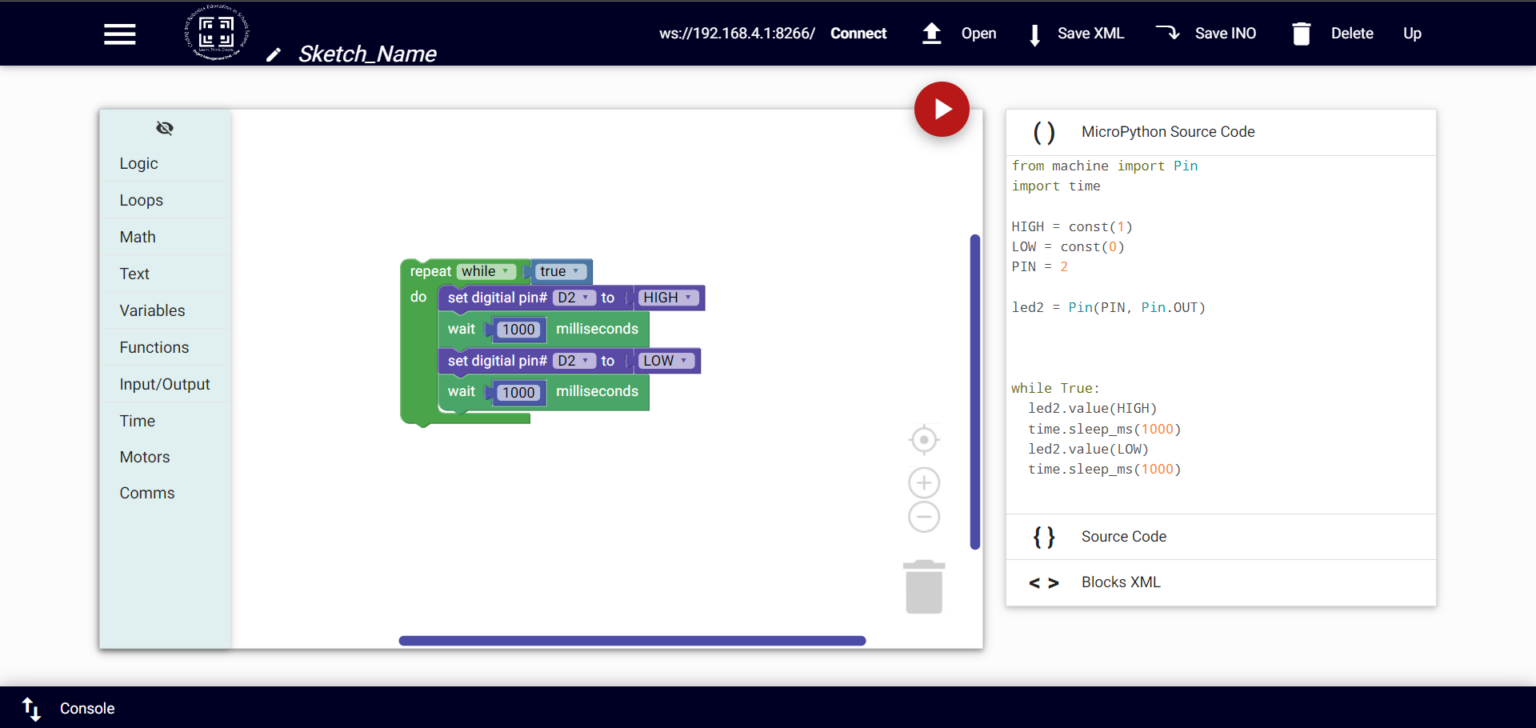Viewport: 1536px width, 728px height.
Task: Select the Input/Output category
Action: (x=164, y=384)
